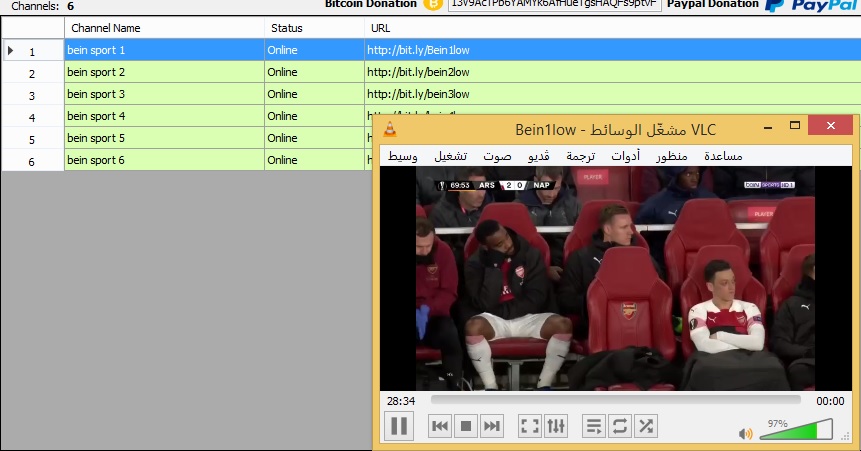Select the bein sport 6 channel name

point(96,160)
